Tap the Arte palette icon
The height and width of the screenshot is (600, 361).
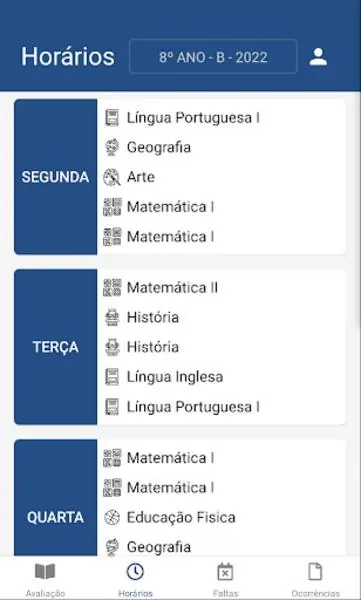coord(112,177)
